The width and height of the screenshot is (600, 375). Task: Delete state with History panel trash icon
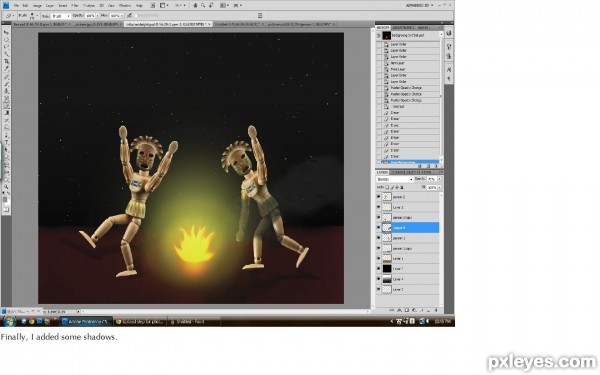click(436, 166)
